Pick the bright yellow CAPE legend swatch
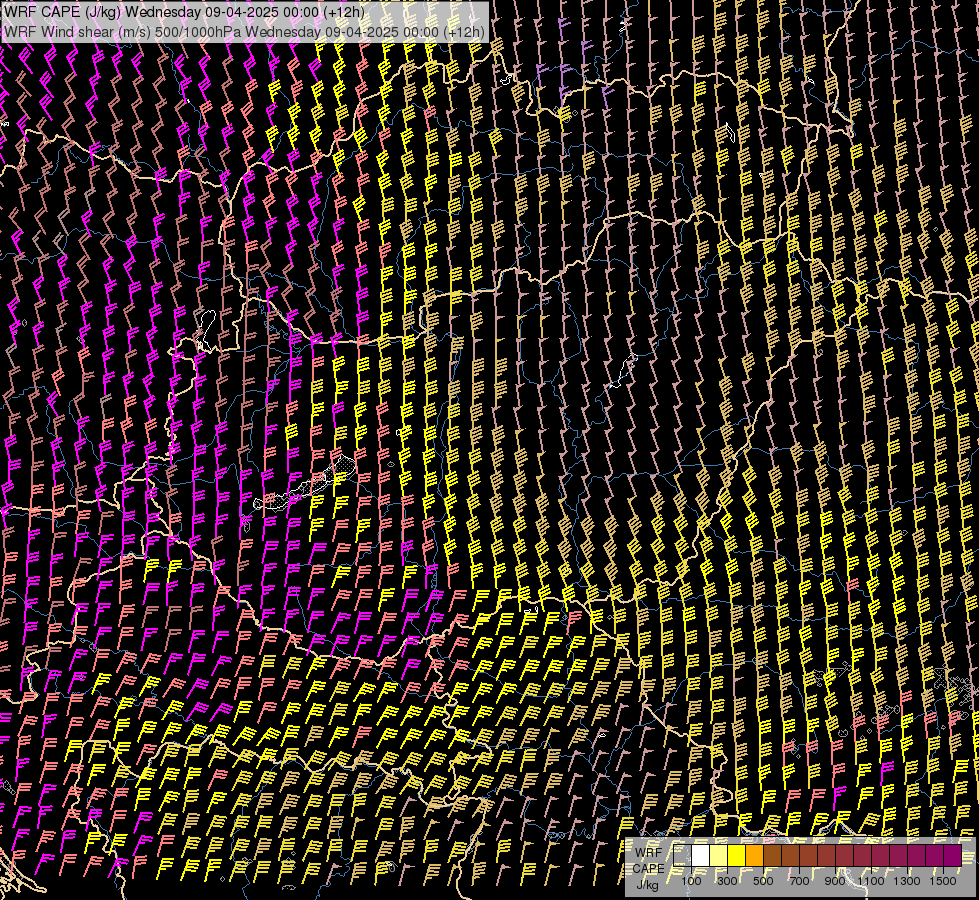Viewport: 979px width, 900px height. tap(737, 855)
